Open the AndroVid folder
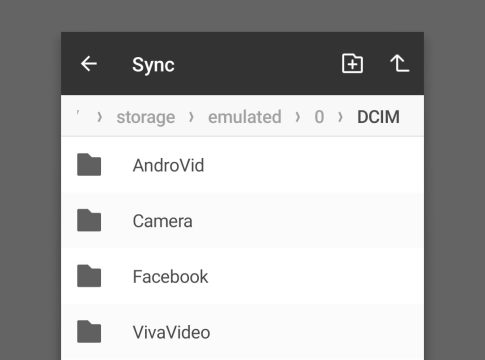The width and height of the screenshot is (485, 360). coord(242,165)
